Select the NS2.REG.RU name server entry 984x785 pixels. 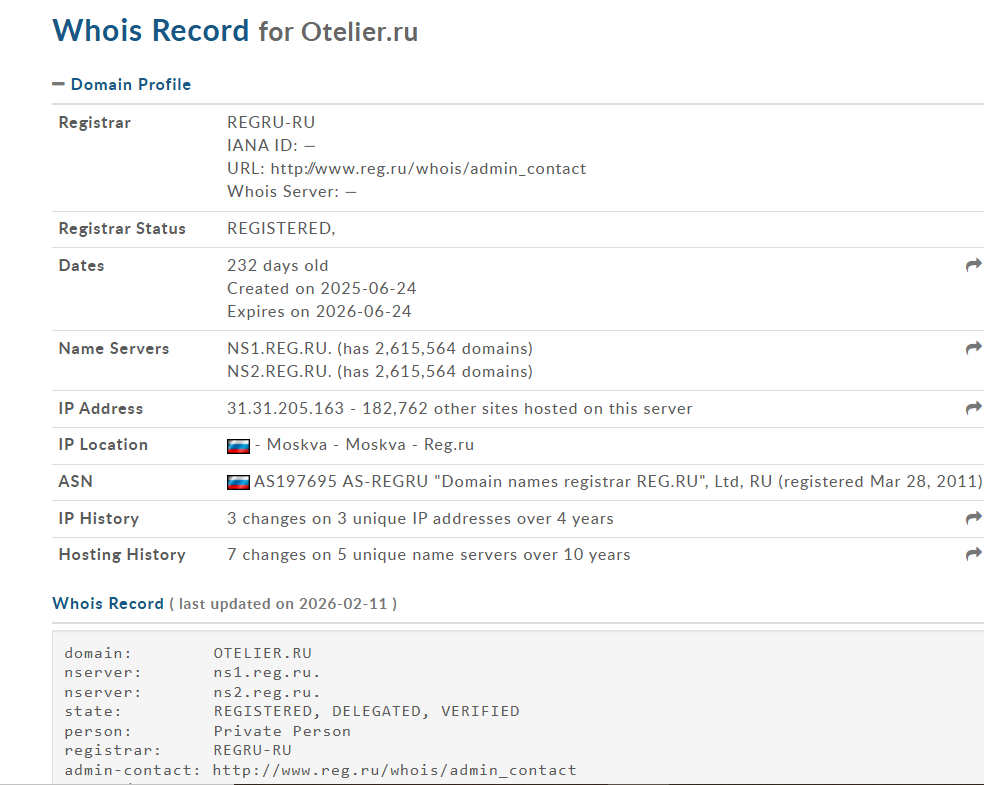coord(278,372)
